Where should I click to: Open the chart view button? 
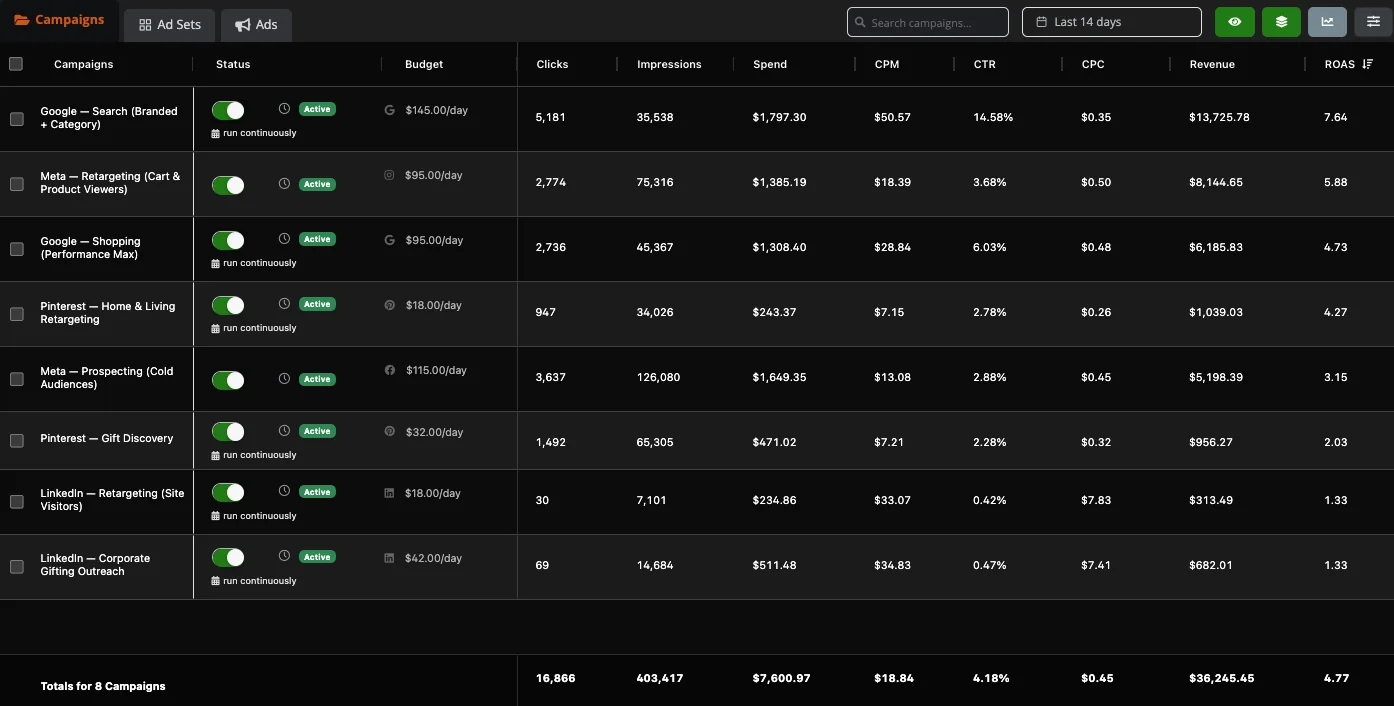click(x=1327, y=22)
